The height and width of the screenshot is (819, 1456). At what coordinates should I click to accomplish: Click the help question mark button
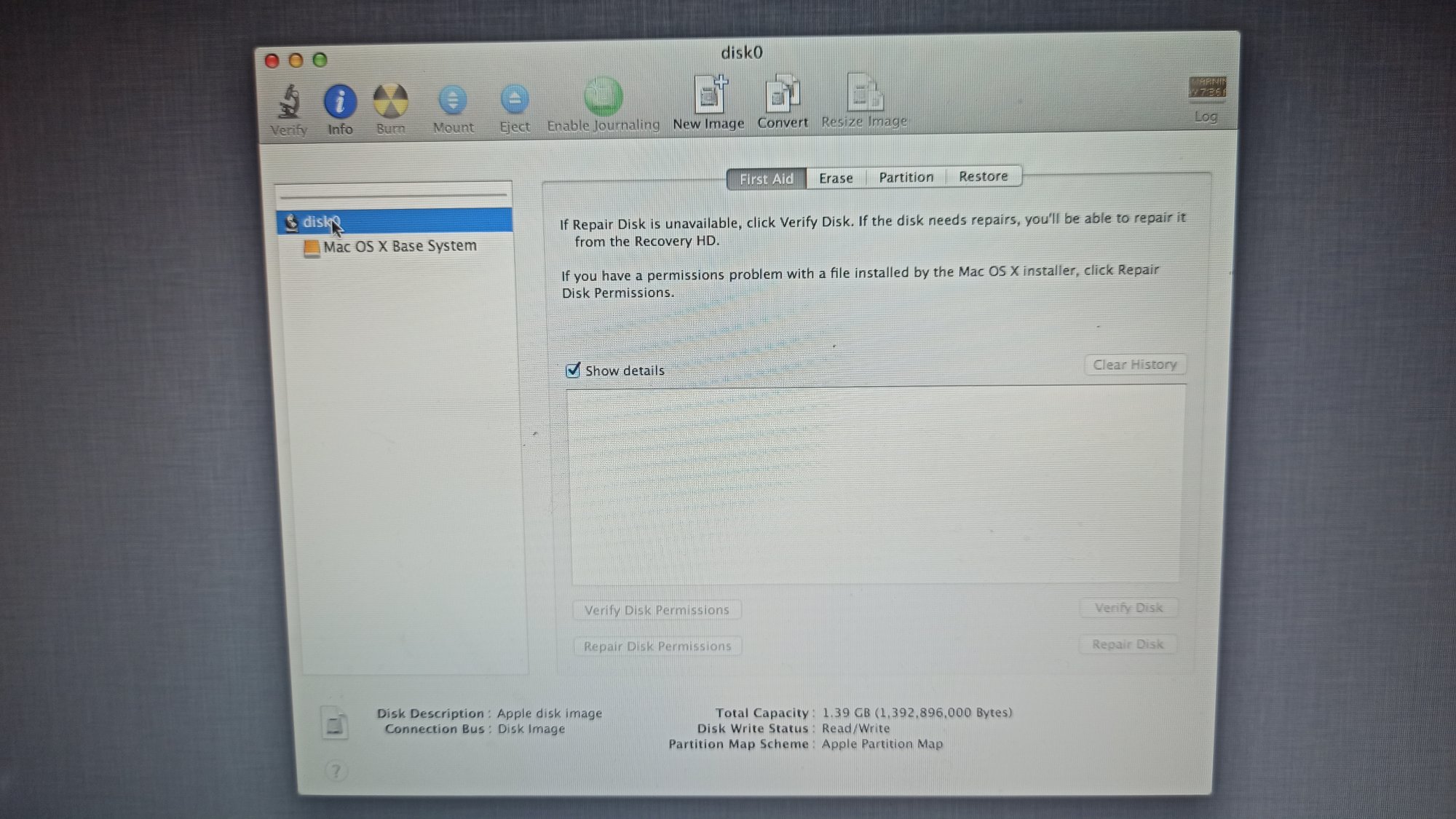click(336, 771)
